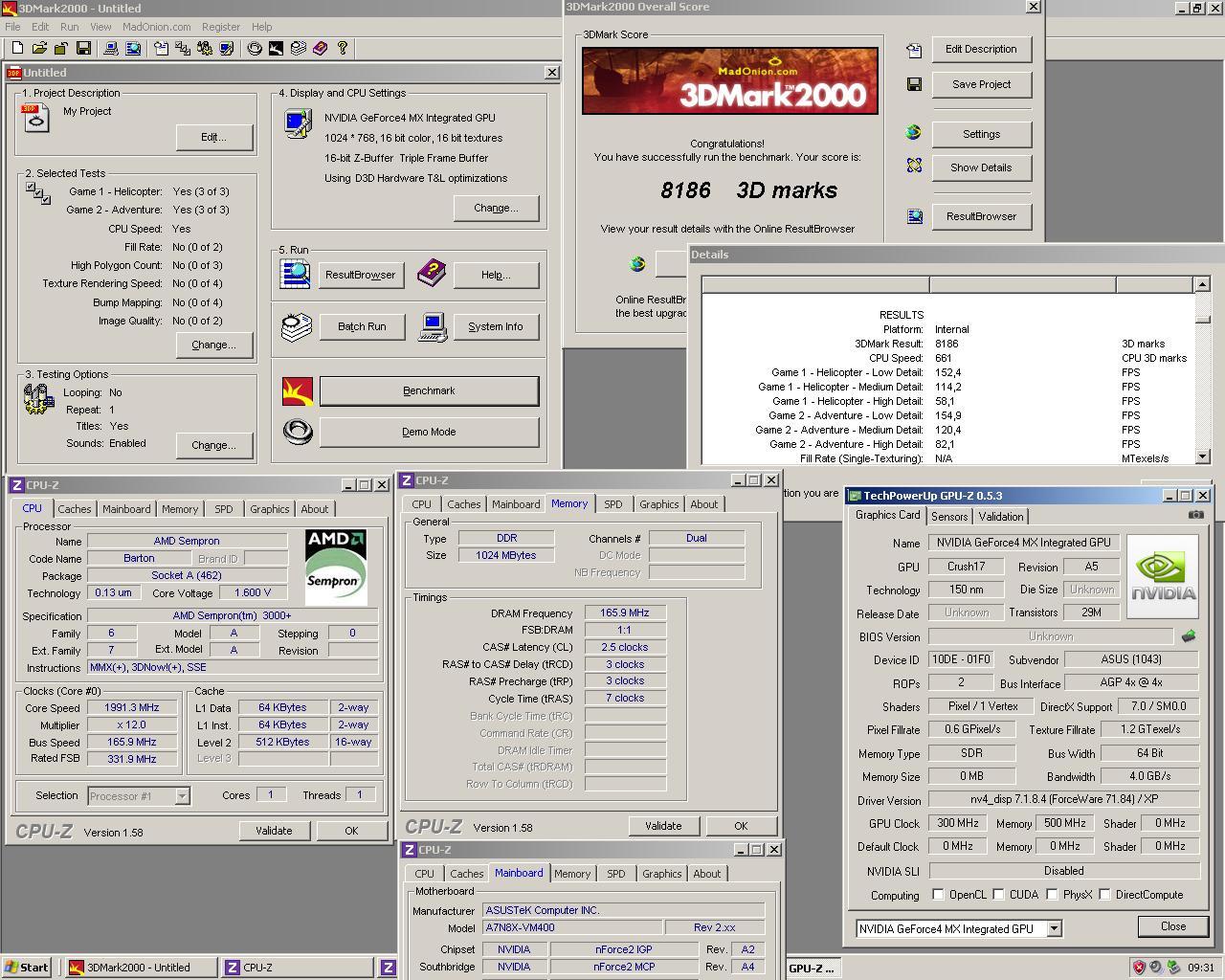This screenshot has height=980, width=1225.
Task: Switch to Sensors tab in GPU-Z
Action: coord(949,516)
